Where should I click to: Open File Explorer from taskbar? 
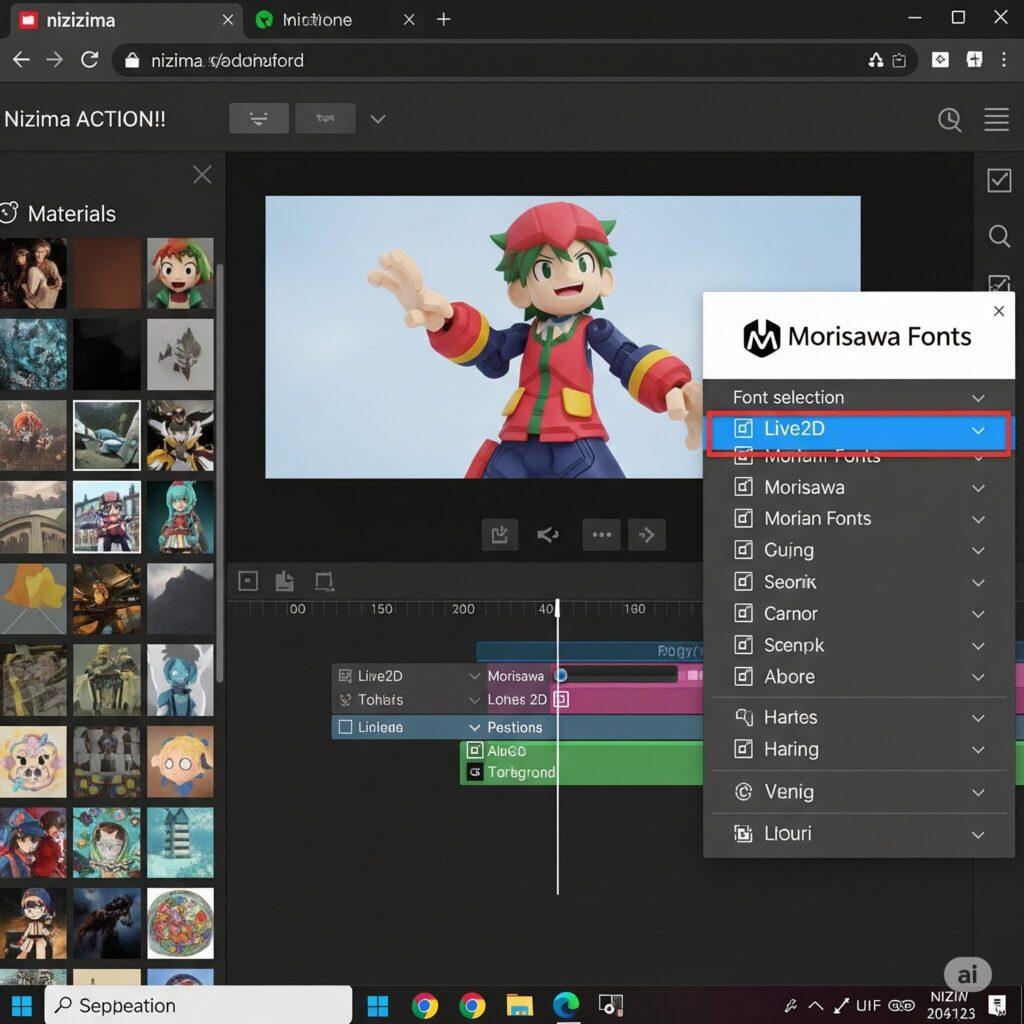519,1006
